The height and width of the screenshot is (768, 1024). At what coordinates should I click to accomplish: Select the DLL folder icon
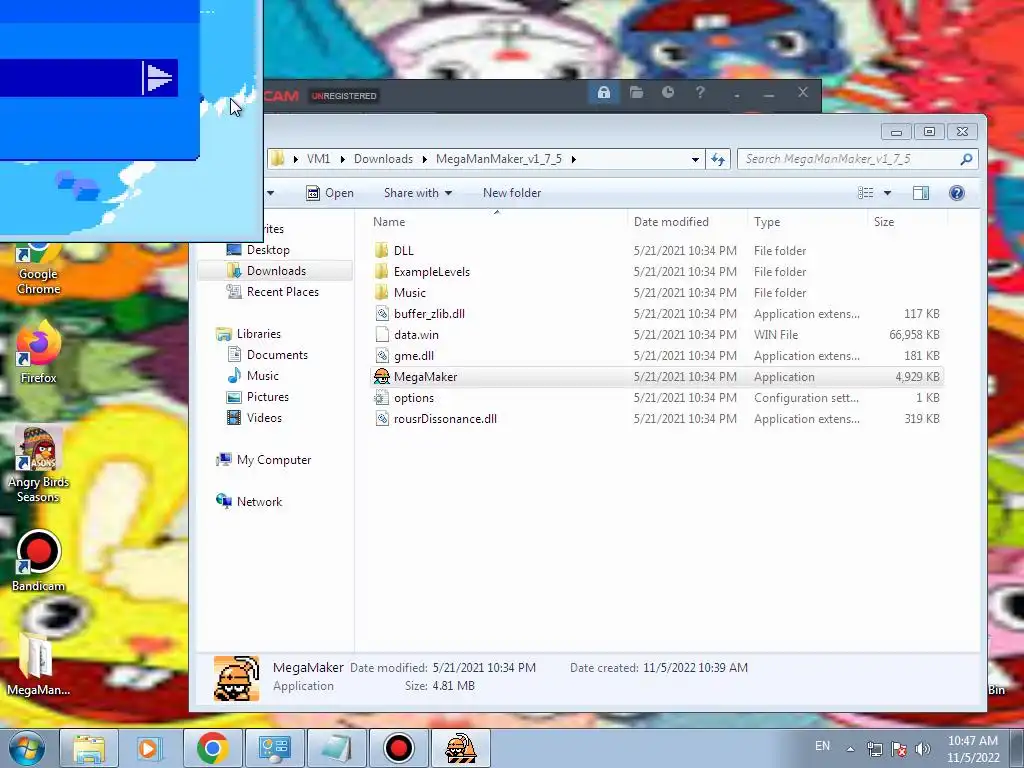pyautogui.click(x=382, y=251)
